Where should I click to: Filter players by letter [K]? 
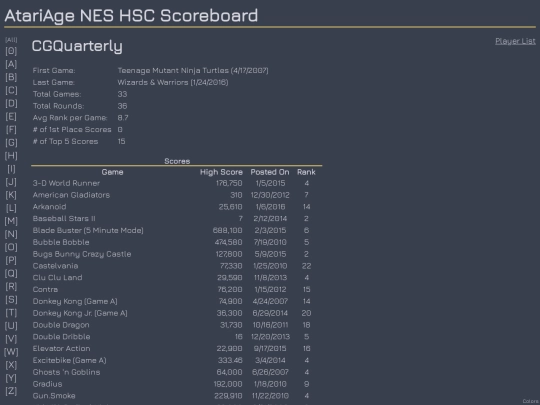pos(11,195)
